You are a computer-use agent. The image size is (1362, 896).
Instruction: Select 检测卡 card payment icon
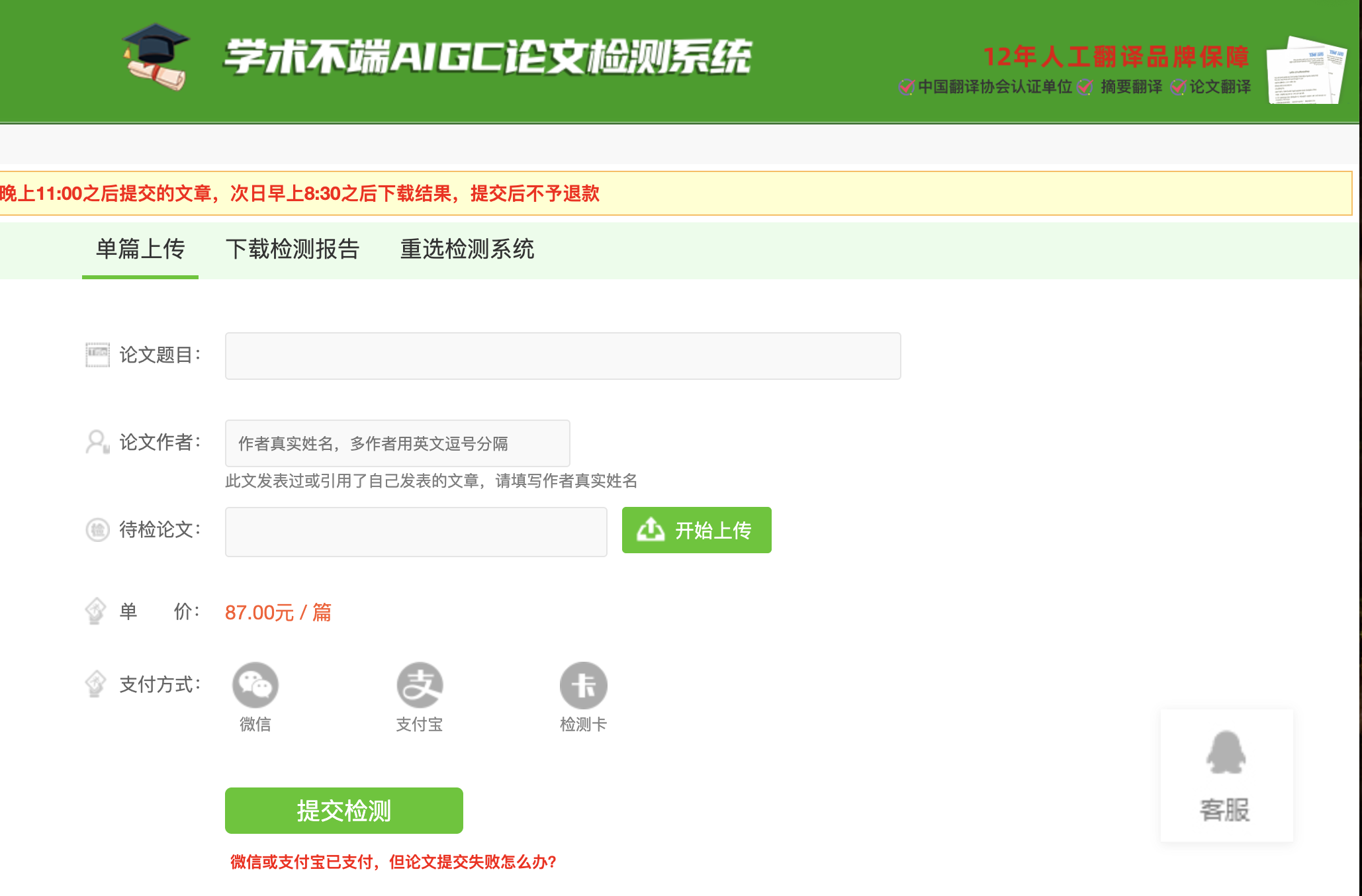(x=583, y=685)
